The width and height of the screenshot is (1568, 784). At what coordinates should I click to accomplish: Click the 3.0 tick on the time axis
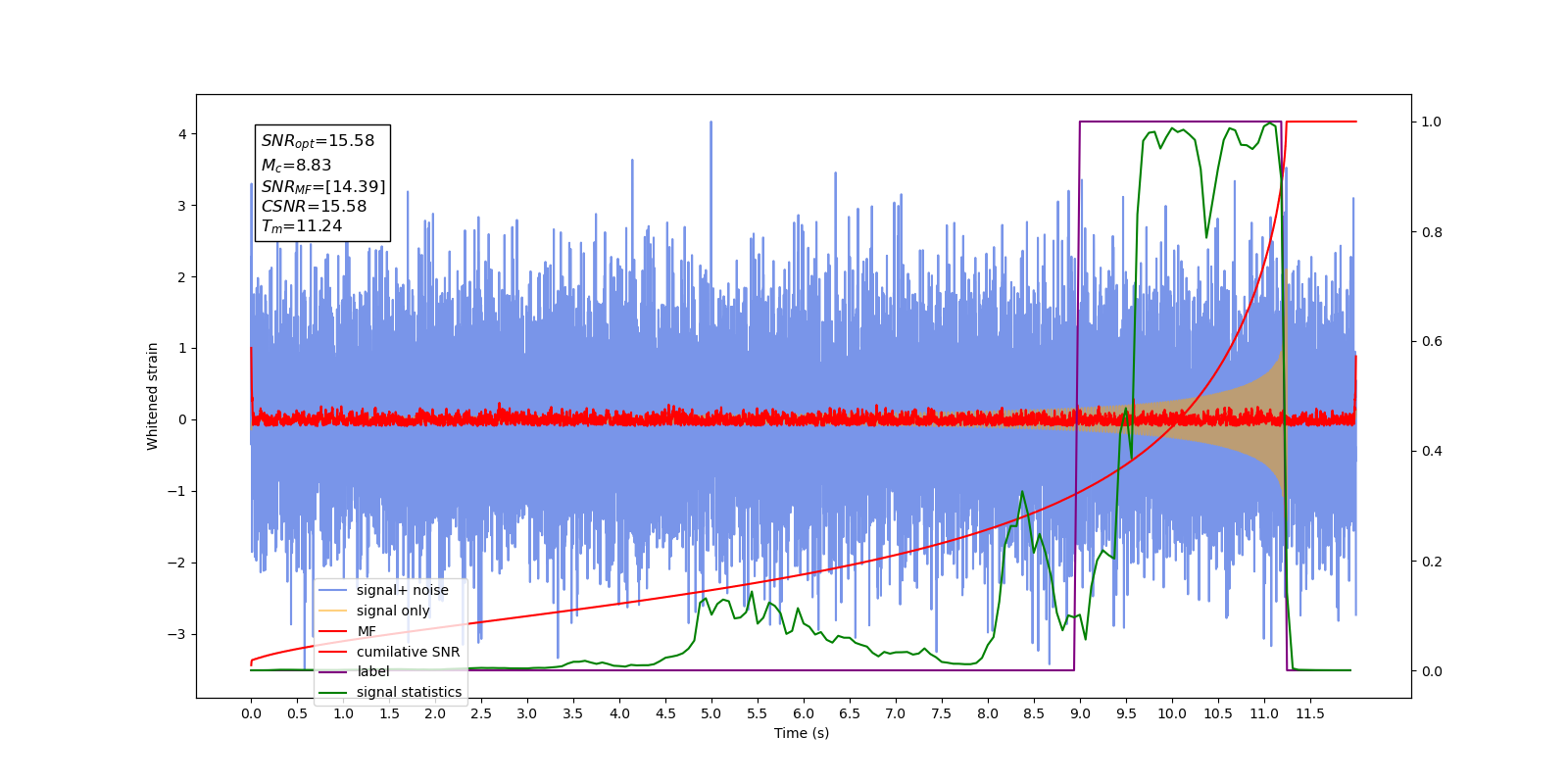[x=527, y=713]
